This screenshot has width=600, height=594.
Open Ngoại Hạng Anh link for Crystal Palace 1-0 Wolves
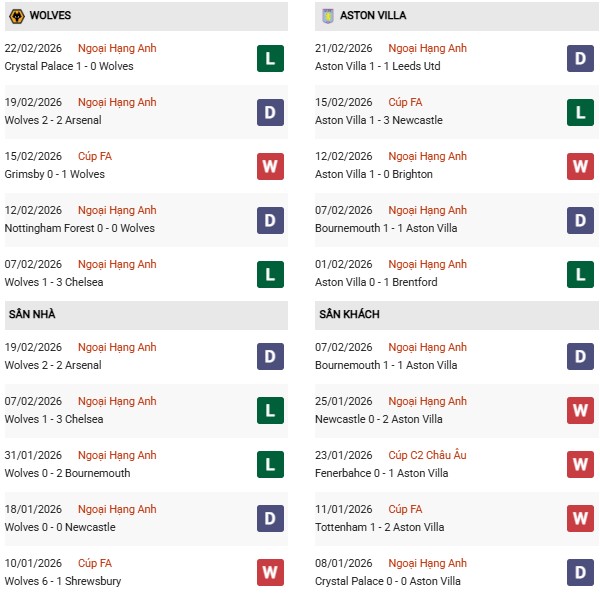coord(117,48)
